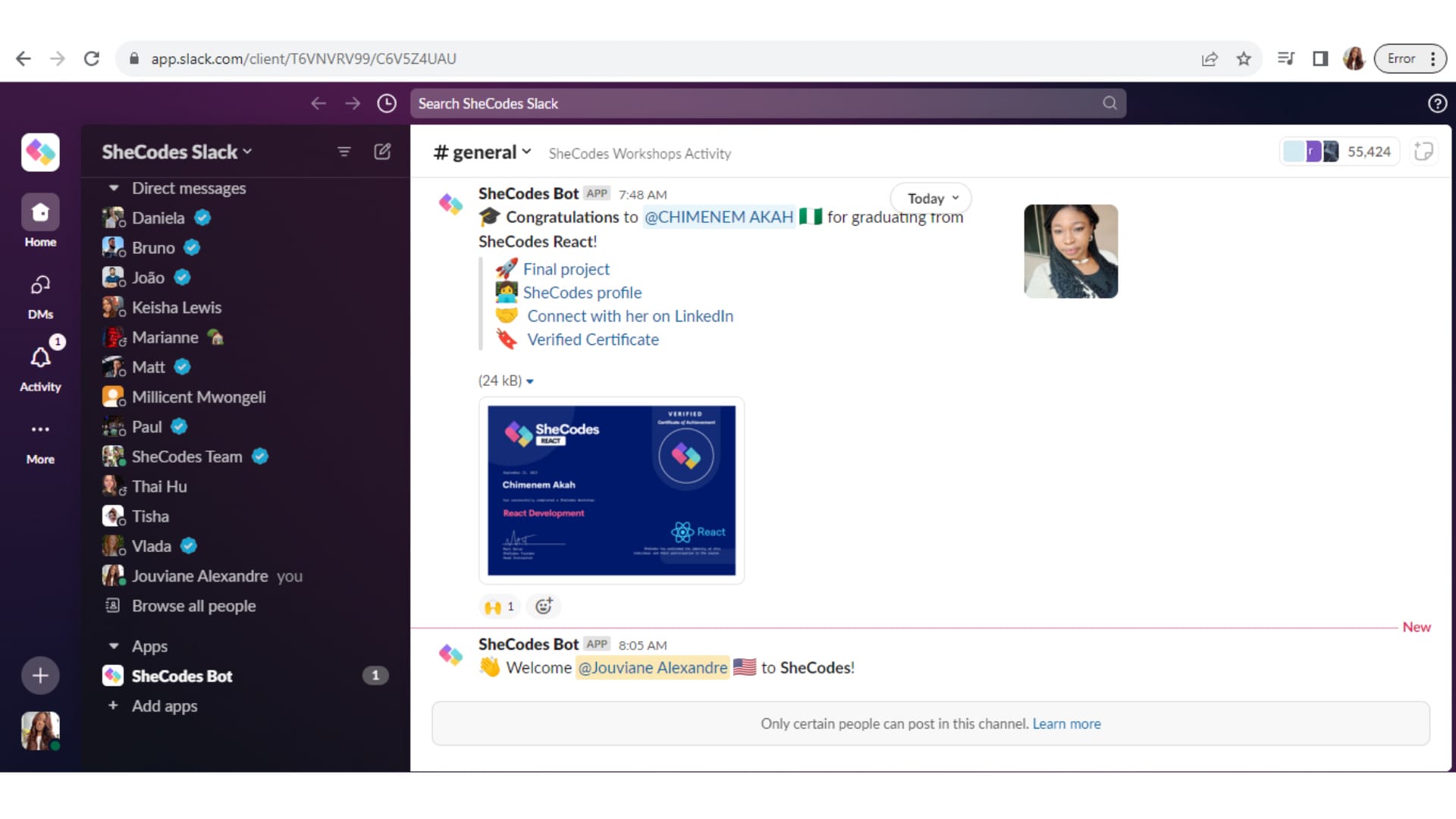Open direct message with Keisha Lewis
The image size is (1456, 819).
[x=176, y=307]
